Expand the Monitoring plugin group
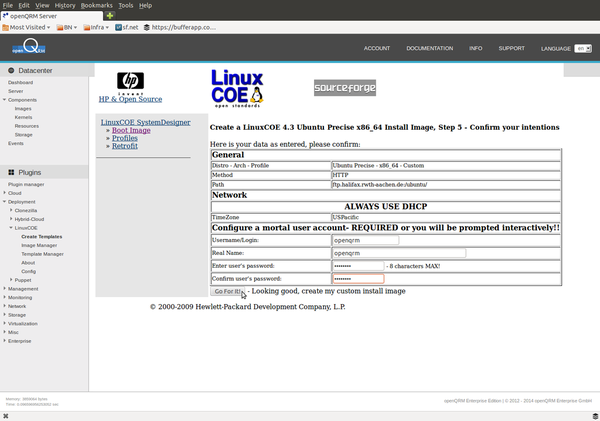600x421 pixels. pos(5,297)
